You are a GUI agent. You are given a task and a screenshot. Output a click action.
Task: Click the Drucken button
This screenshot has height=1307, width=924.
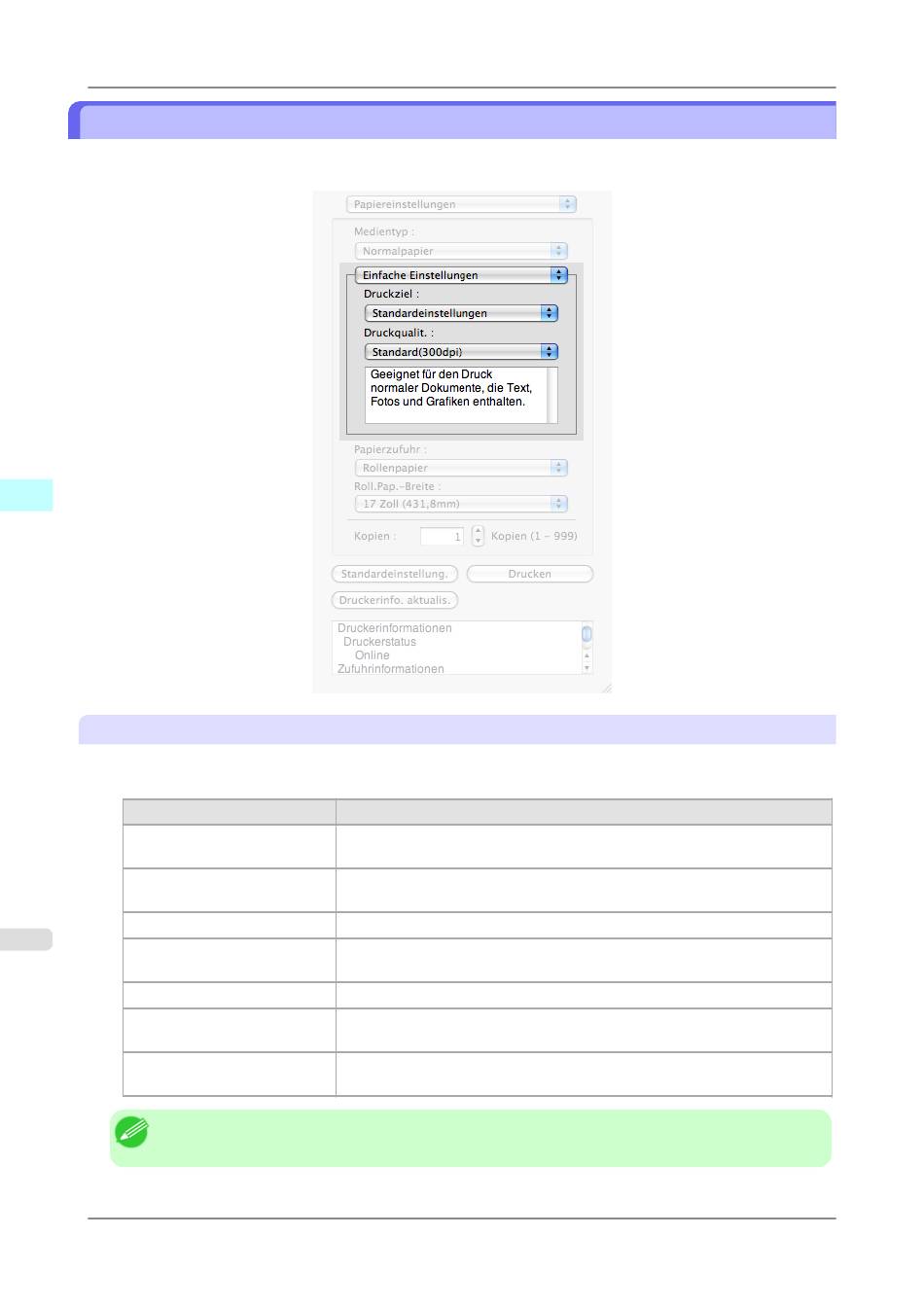click(530, 574)
